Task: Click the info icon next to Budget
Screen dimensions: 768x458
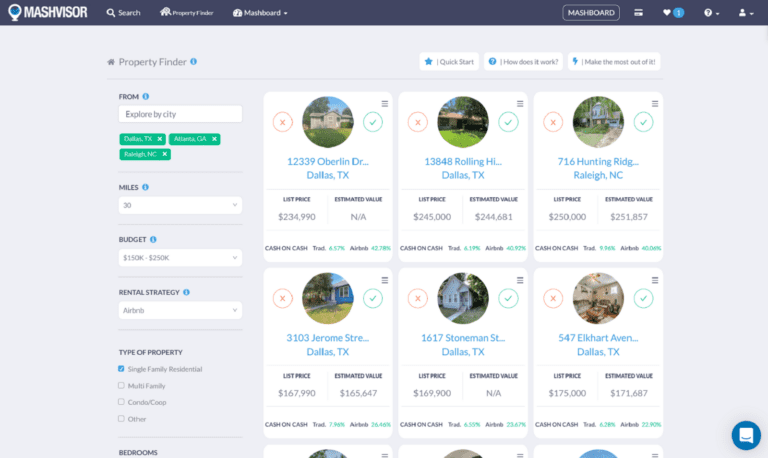Action: [x=153, y=240]
